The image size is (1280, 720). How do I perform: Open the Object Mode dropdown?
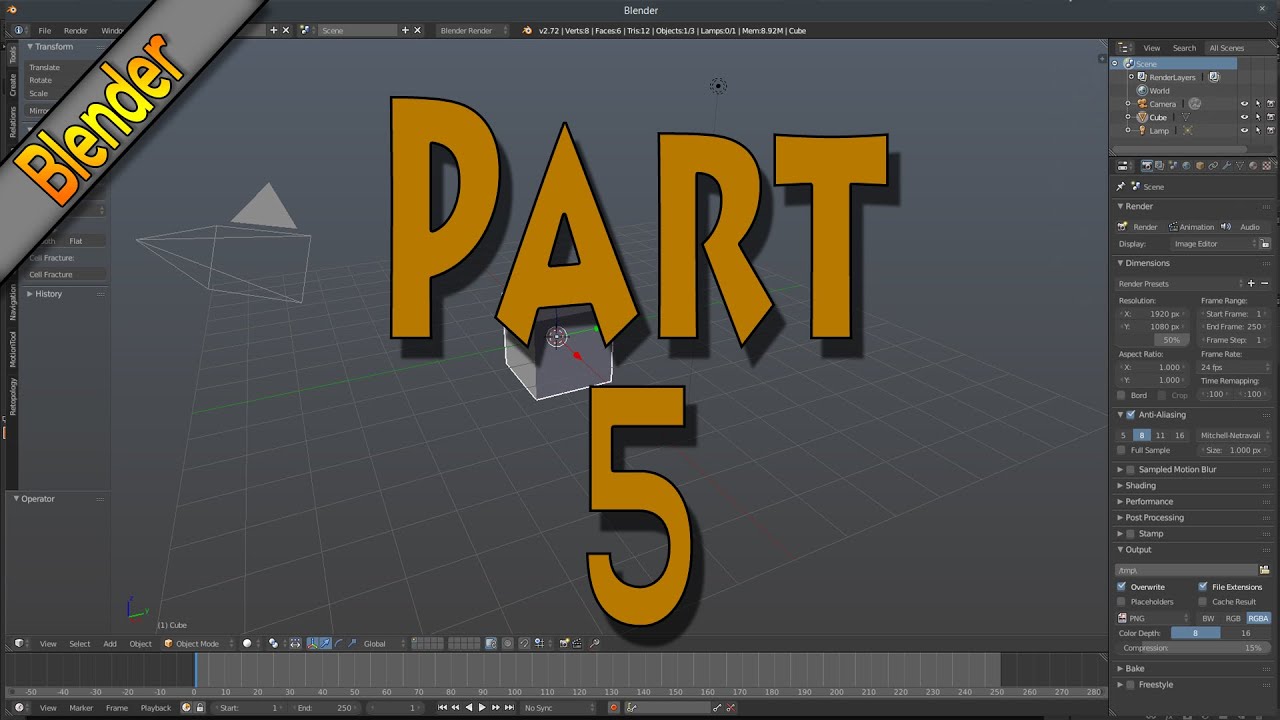pyautogui.click(x=198, y=644)
